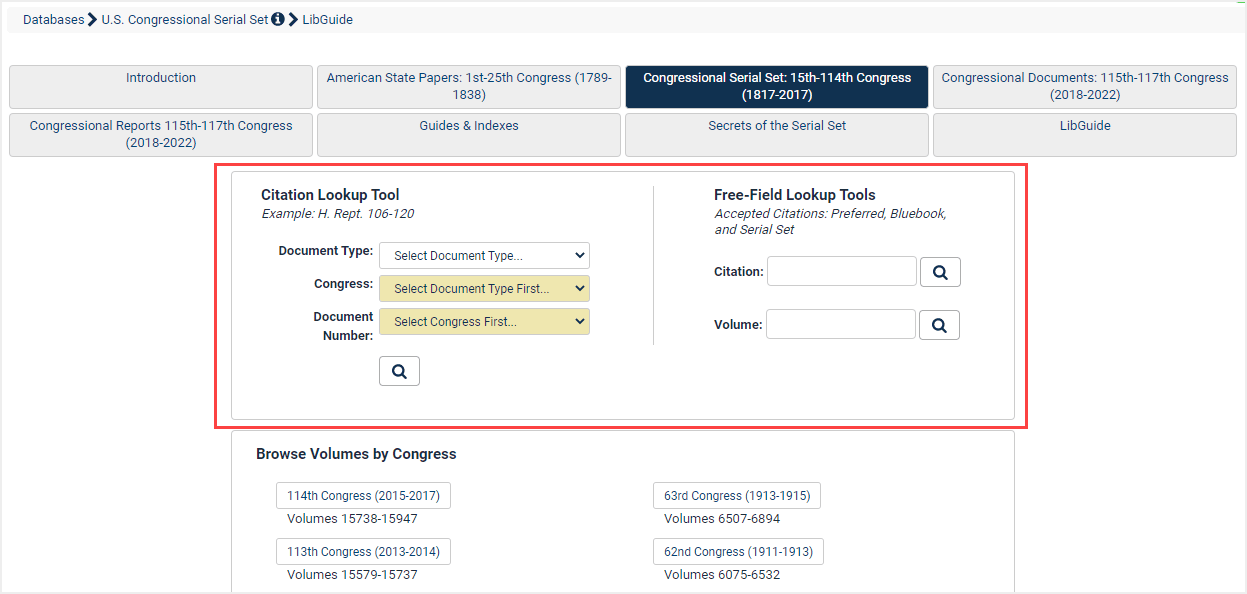
Task: Click inside the Citation input field
Action: 841,271
